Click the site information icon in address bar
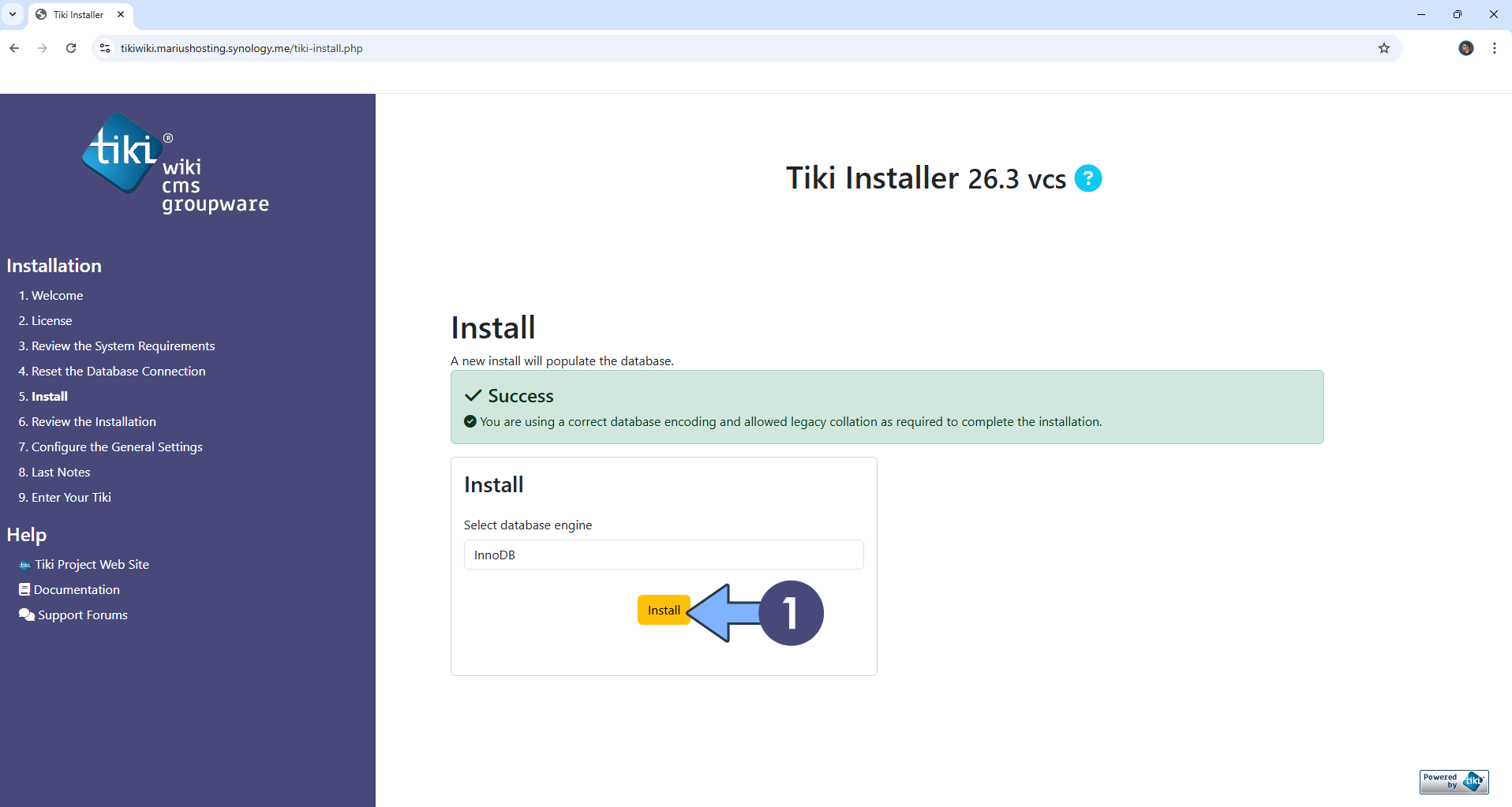The width and height of the screenshot is (1512, 807). tap(104, 48)
